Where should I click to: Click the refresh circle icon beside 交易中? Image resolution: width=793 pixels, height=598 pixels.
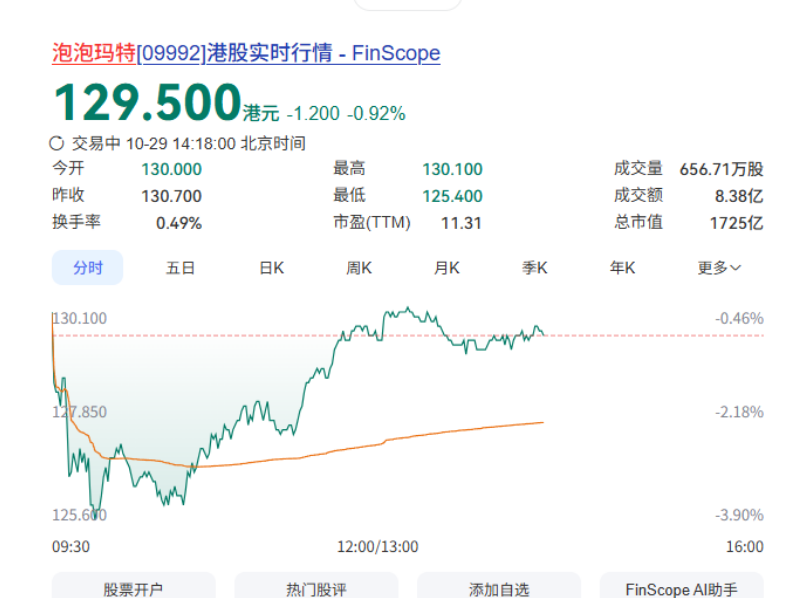56,144
